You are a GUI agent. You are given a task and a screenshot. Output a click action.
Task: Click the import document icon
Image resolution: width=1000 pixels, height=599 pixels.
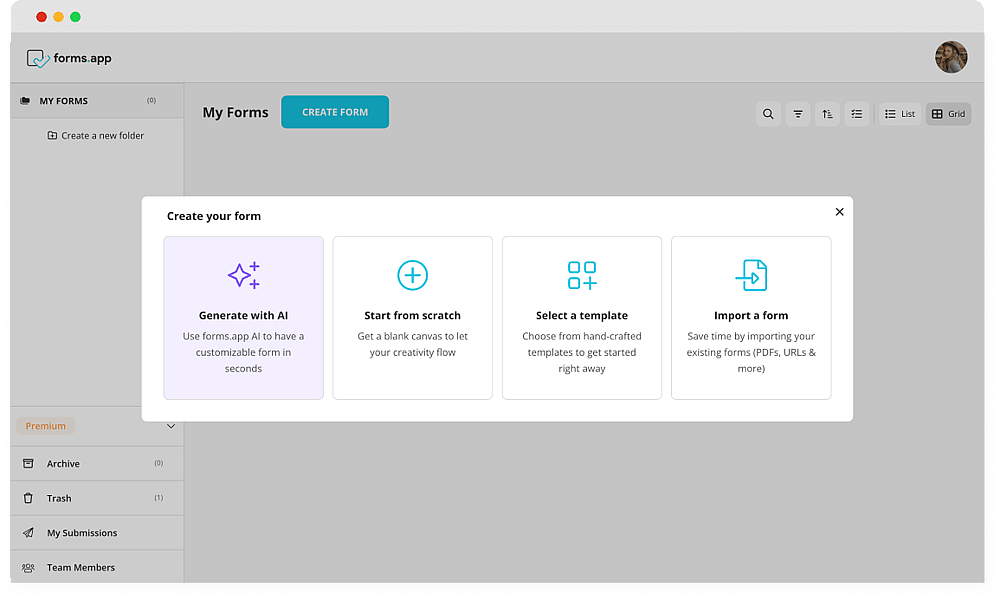tap(751, 275)
